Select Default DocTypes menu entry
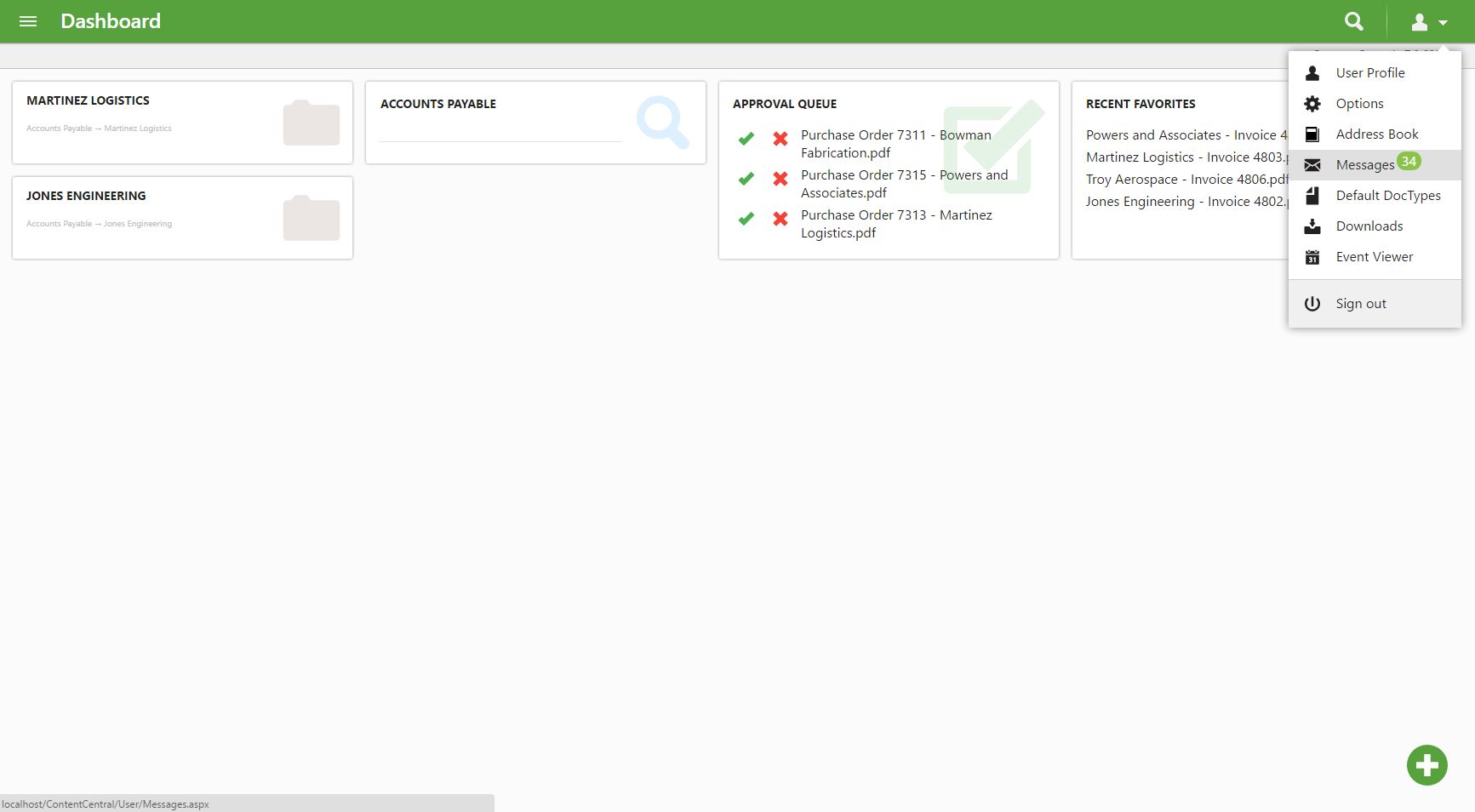 point(1375,196)
